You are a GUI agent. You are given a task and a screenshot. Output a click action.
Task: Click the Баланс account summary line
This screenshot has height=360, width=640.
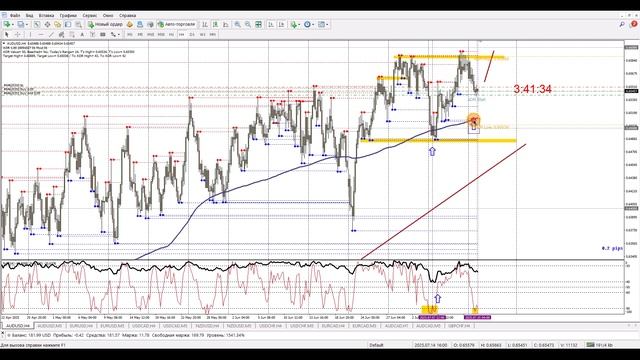point(127,336)
